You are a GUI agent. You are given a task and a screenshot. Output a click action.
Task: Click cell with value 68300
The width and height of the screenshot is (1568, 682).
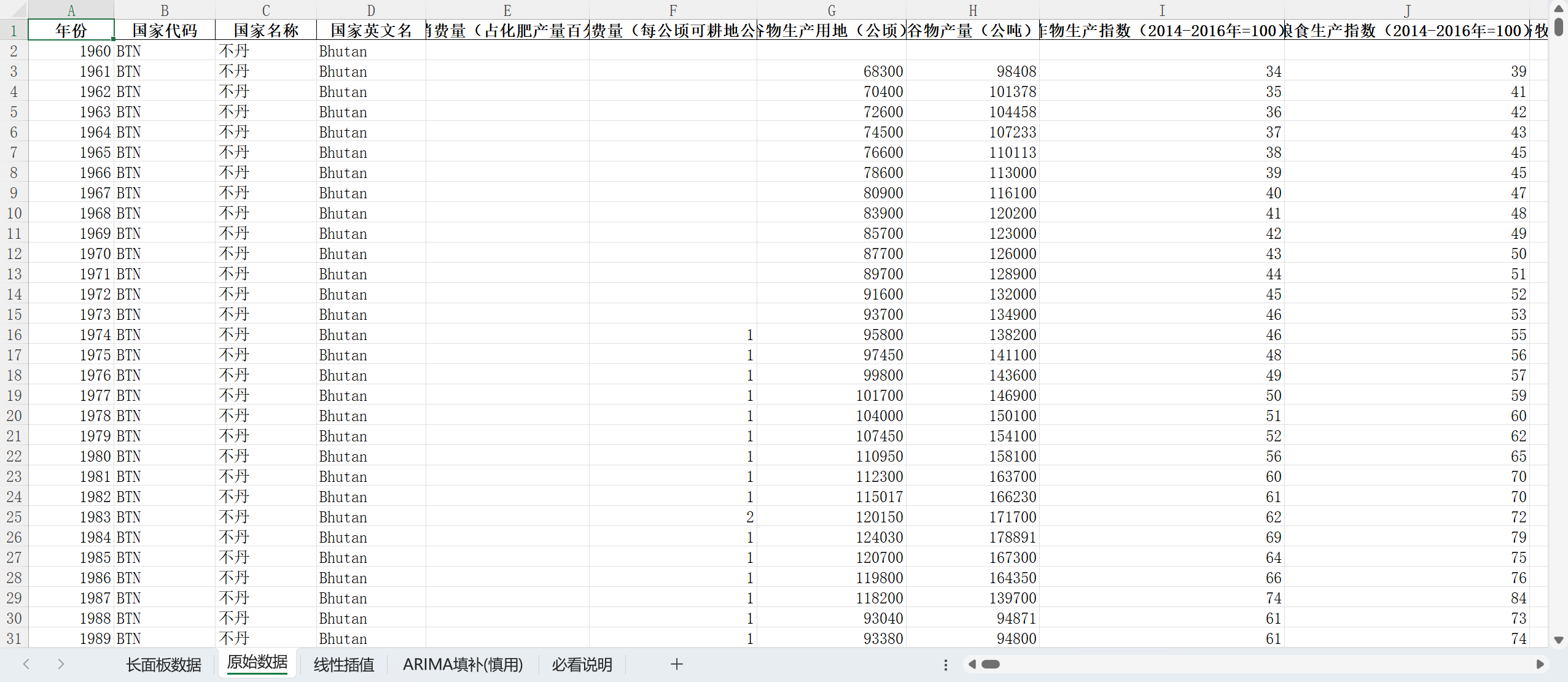(832, 71)
